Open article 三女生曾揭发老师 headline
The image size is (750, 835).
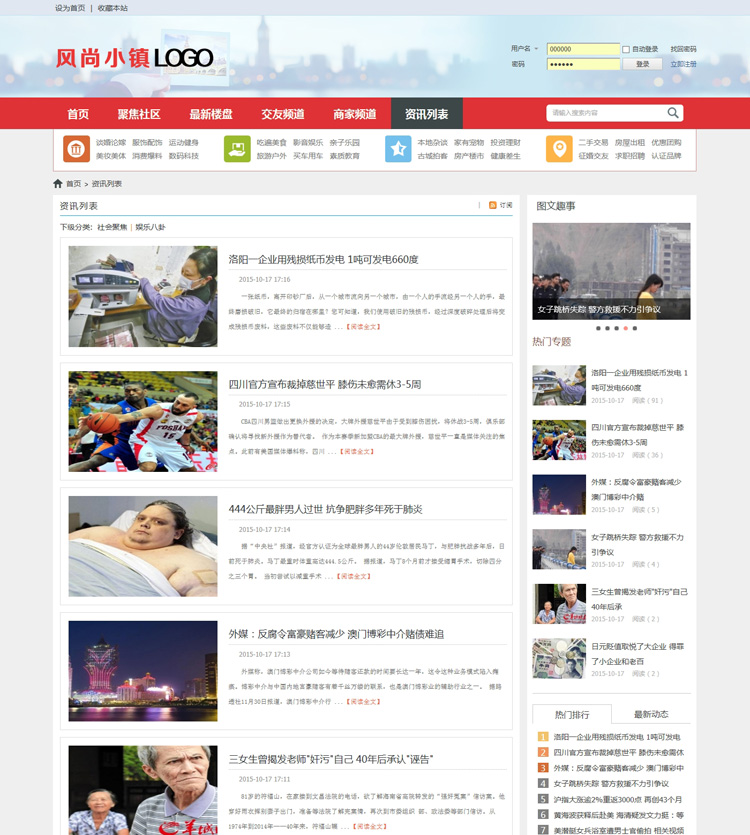click(x=331, y=759)
